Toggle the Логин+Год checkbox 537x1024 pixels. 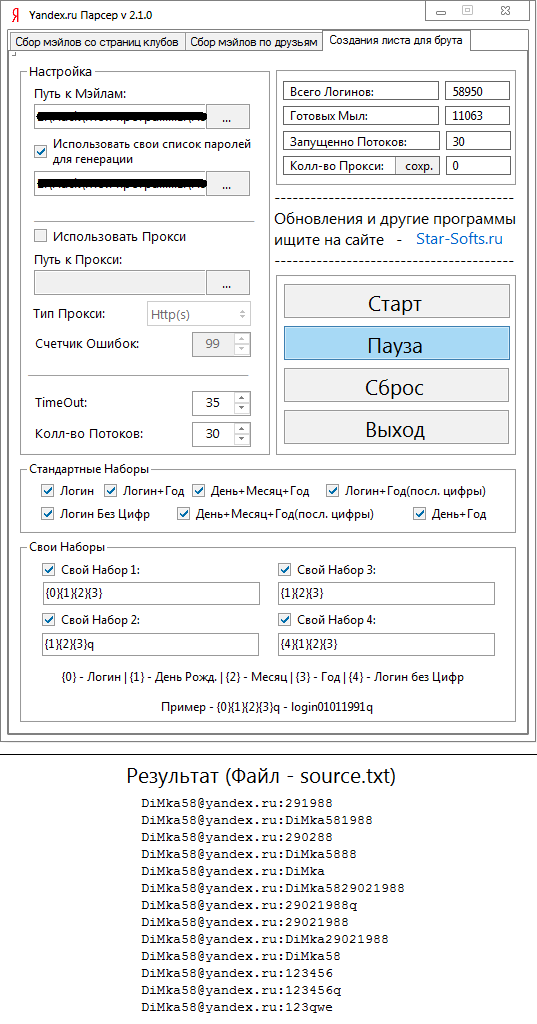click(111, 490)
